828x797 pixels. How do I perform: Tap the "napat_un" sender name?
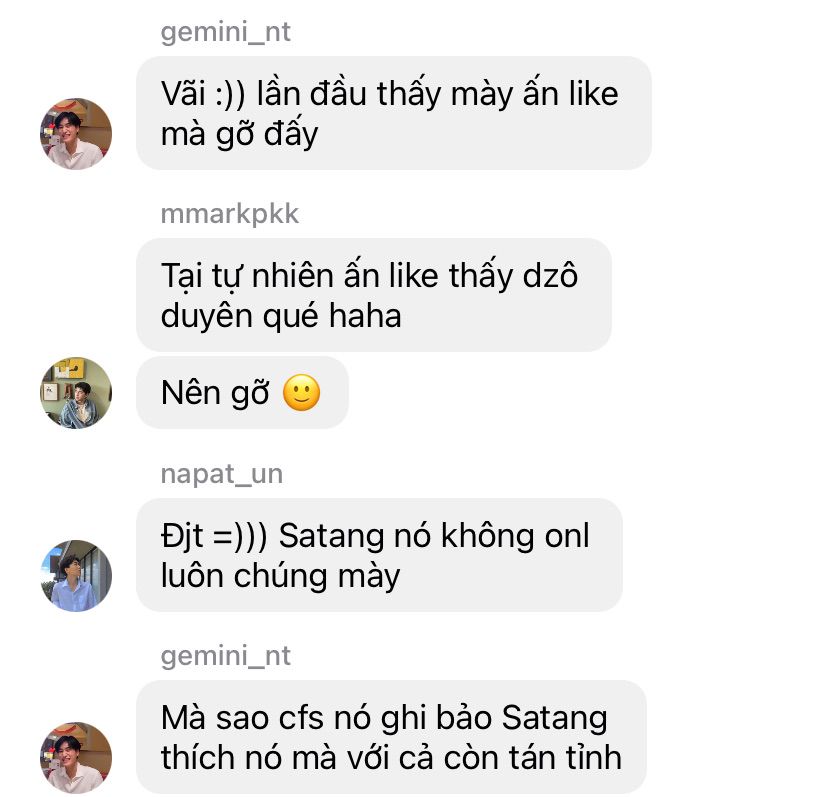pos(222,474)
